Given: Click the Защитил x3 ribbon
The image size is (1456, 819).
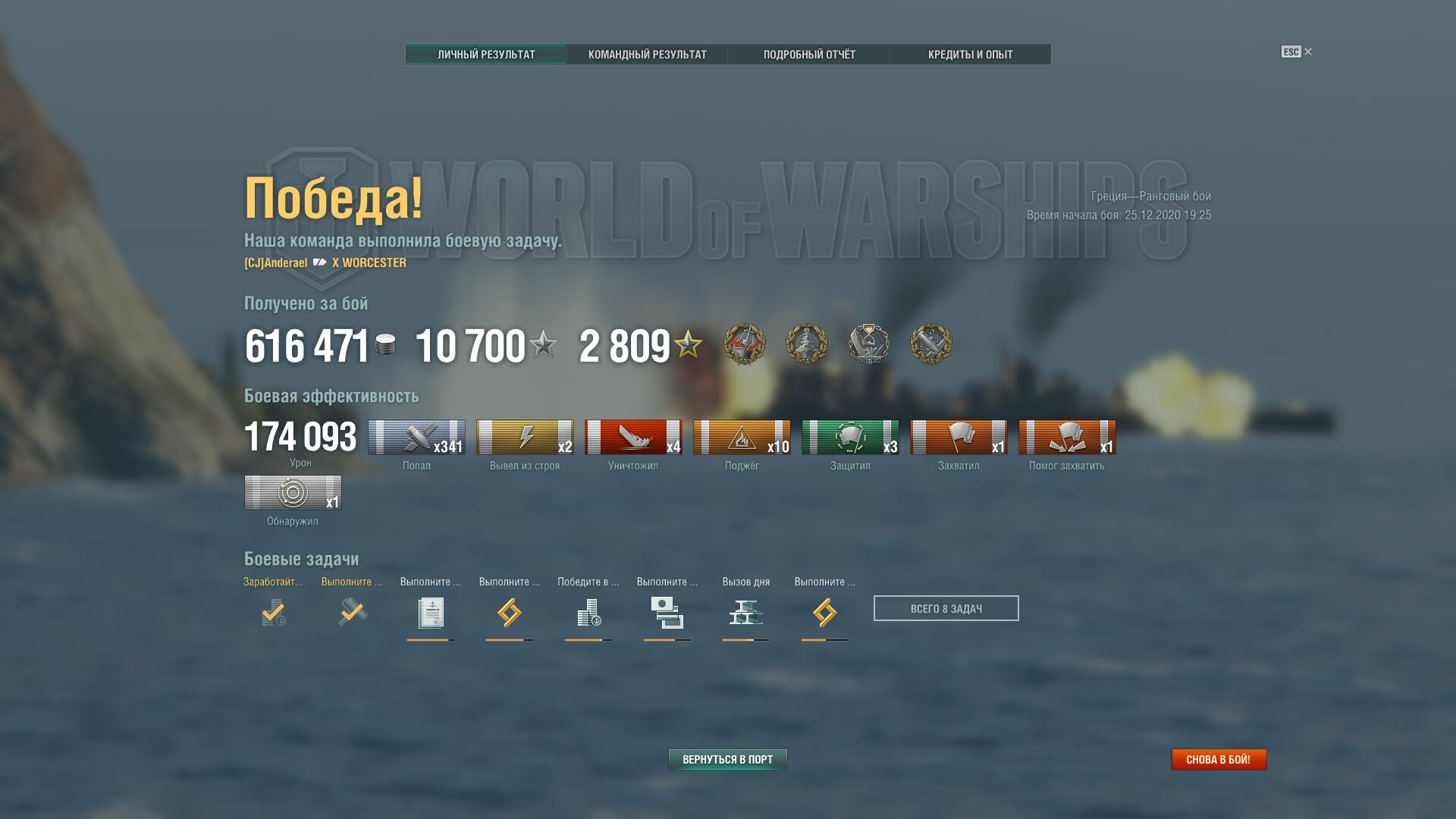Looking at the screenshot, I should (850, 438).
